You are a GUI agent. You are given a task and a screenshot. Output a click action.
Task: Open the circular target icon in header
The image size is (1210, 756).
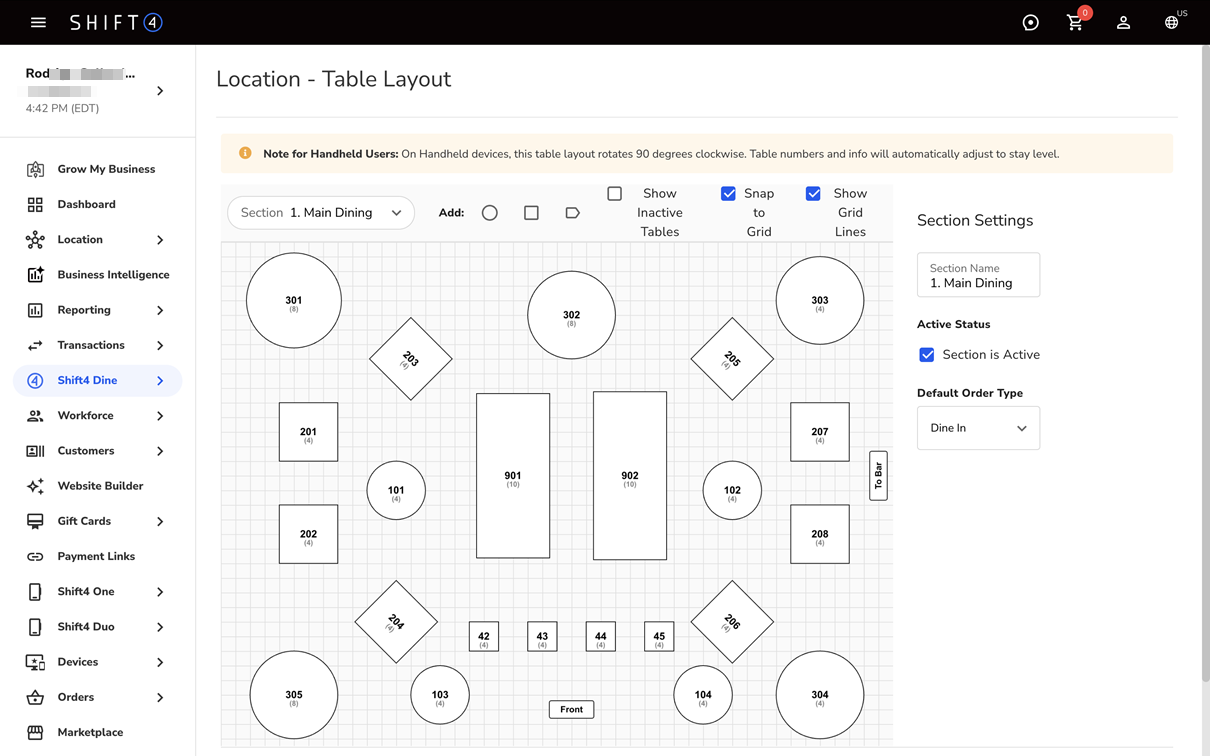(x=1030, y=23)
